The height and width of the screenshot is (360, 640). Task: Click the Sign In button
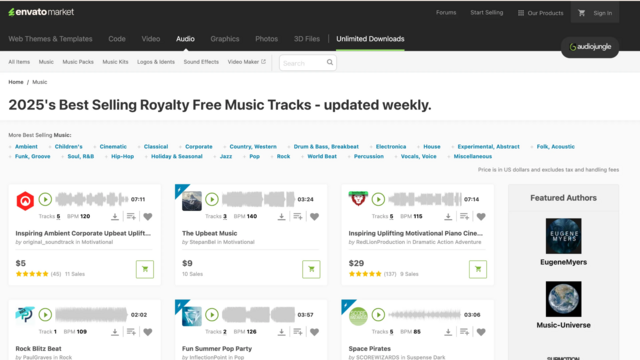point(602,13)
